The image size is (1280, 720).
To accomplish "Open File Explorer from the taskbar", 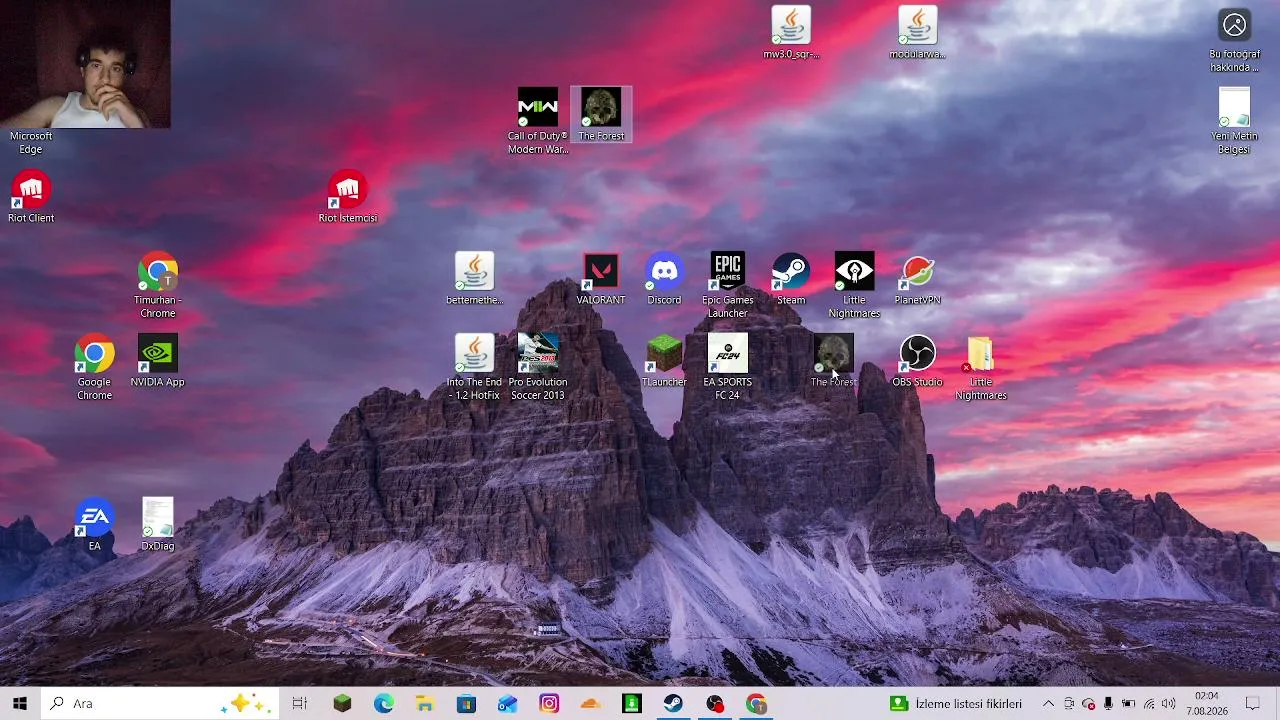I will 425,704.
